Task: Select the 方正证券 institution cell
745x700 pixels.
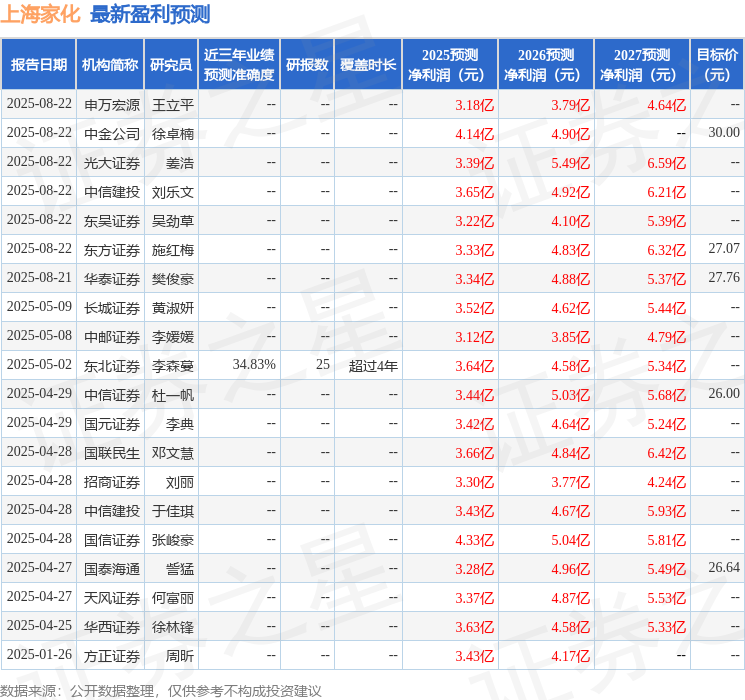Action: (112, 655)
